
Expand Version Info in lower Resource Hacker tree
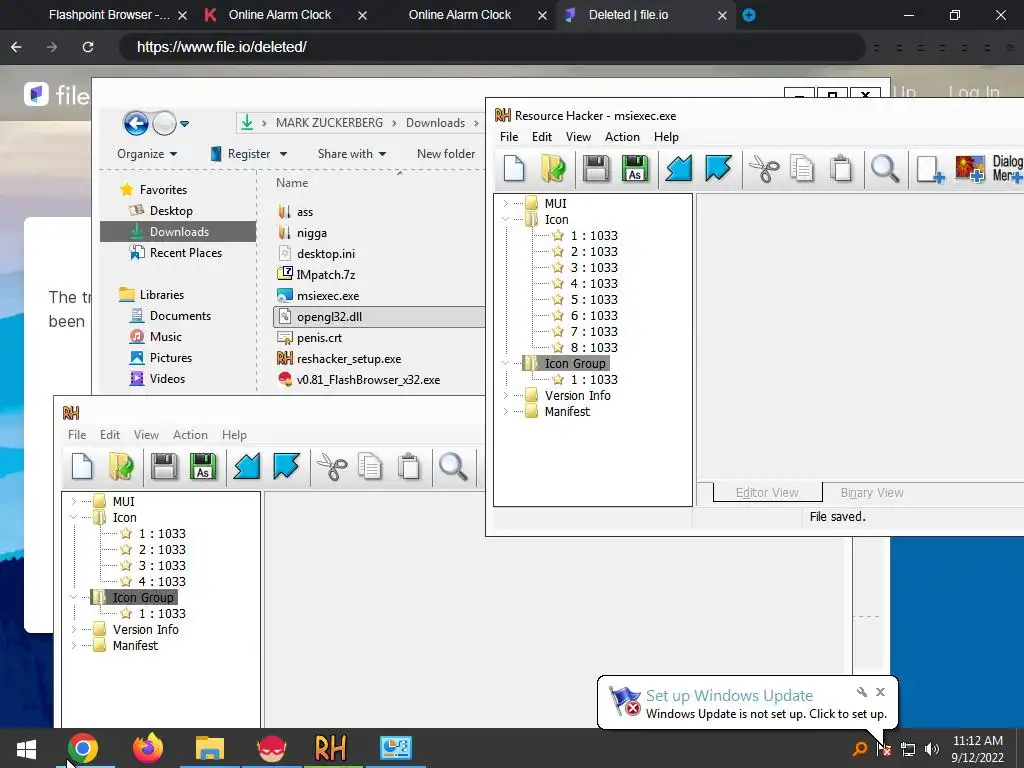pyautogui.click(x=73, y=630)
